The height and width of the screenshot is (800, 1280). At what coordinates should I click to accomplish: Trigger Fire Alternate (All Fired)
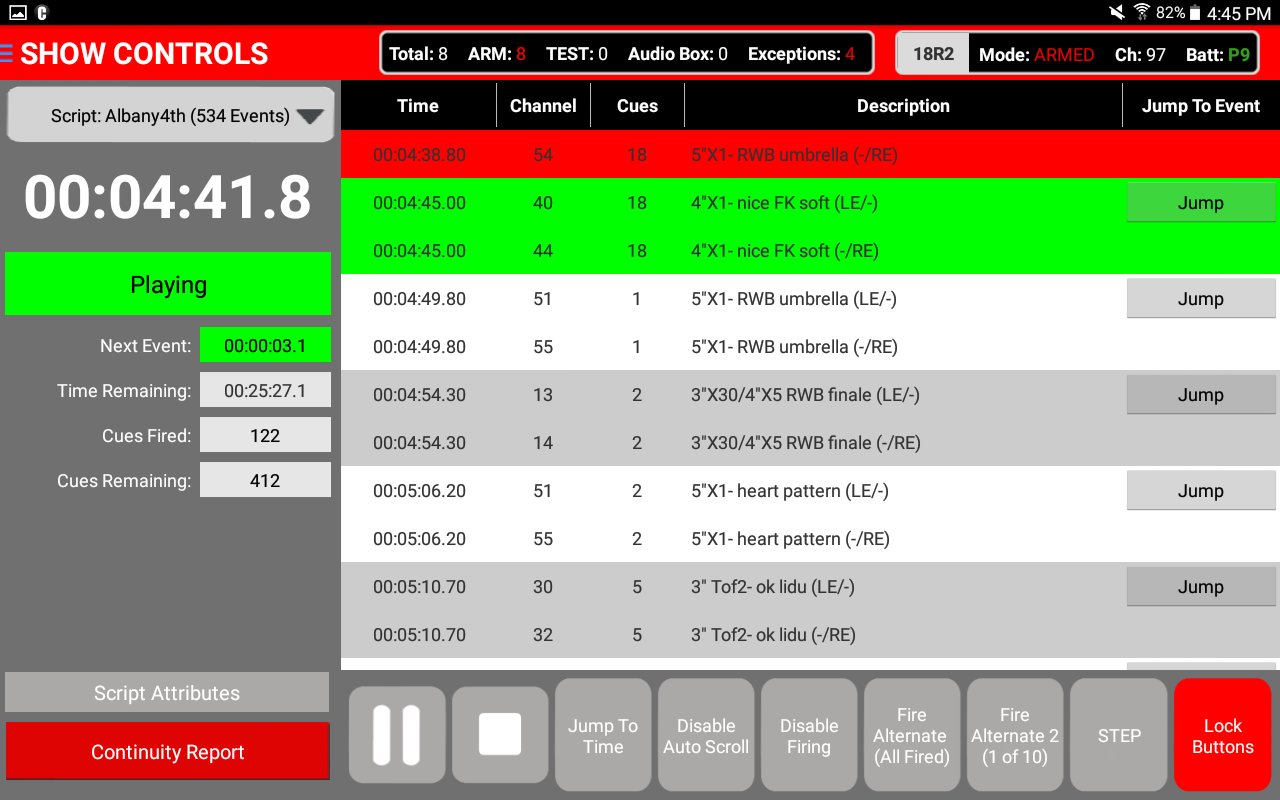click(x=911, y=734)
